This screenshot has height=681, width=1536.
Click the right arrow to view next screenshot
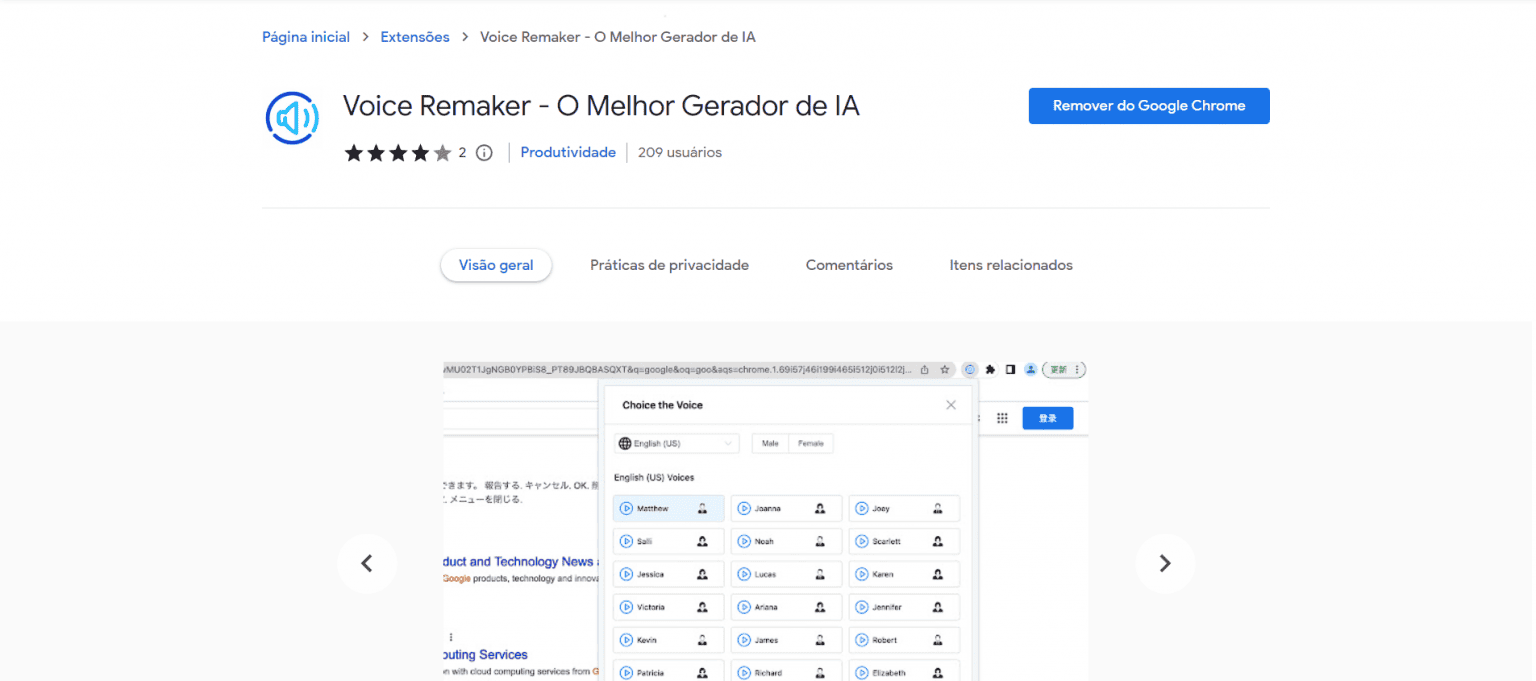(x=1165, y=563)
